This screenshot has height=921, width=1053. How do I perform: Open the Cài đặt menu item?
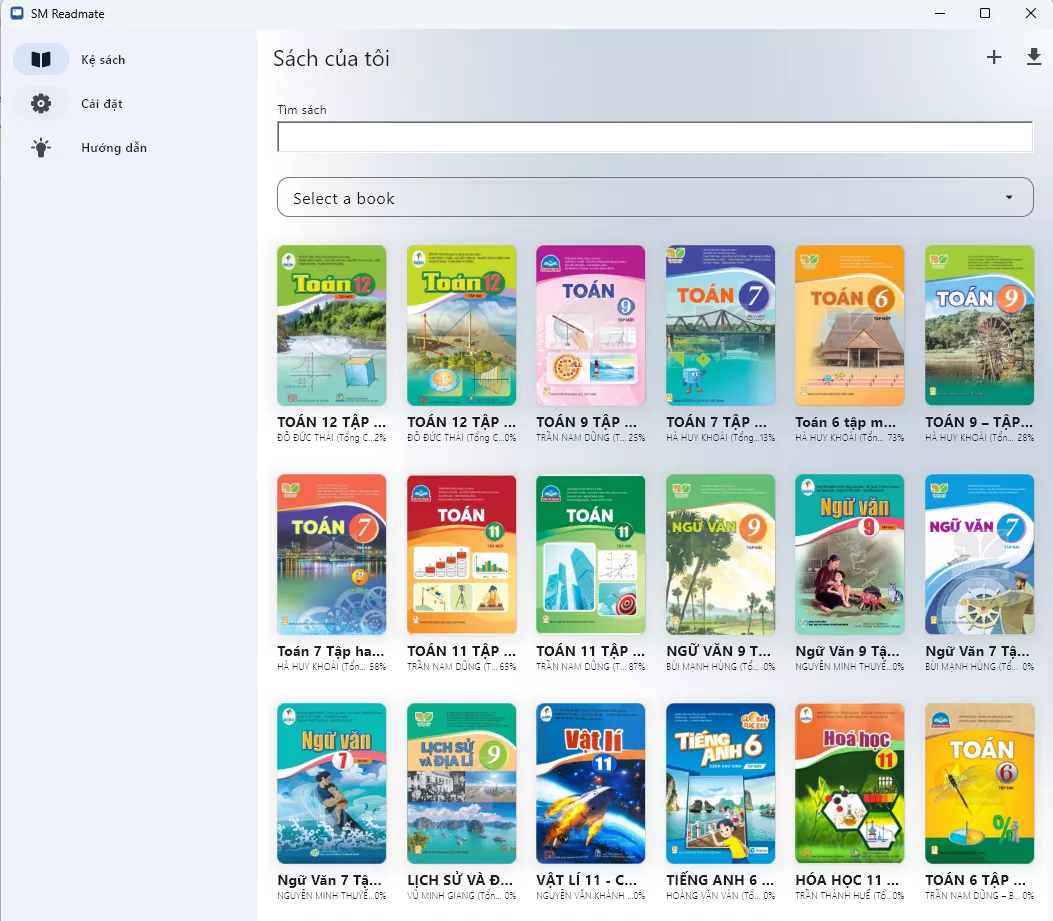102,104
